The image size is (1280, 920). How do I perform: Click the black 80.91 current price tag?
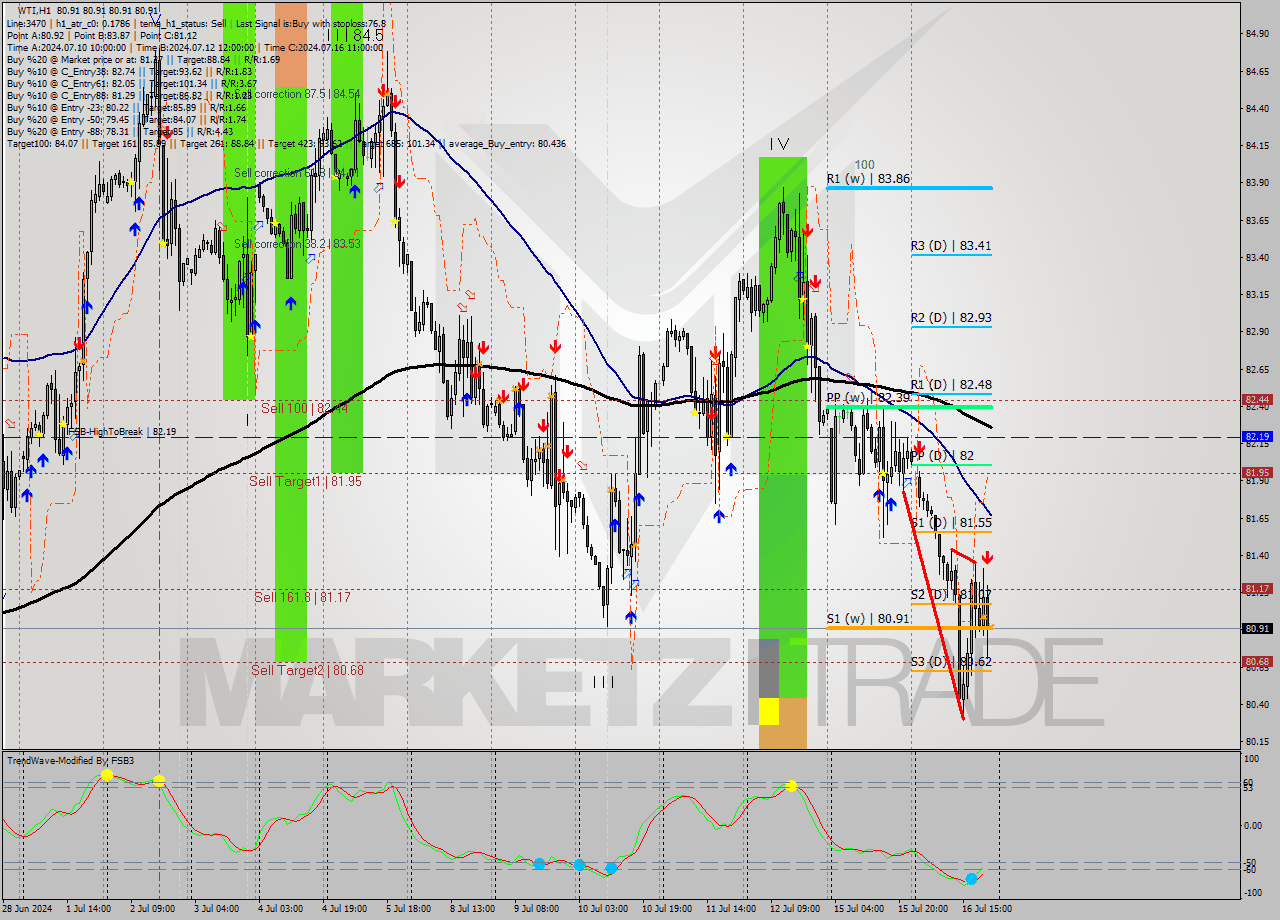(1257, 629)
